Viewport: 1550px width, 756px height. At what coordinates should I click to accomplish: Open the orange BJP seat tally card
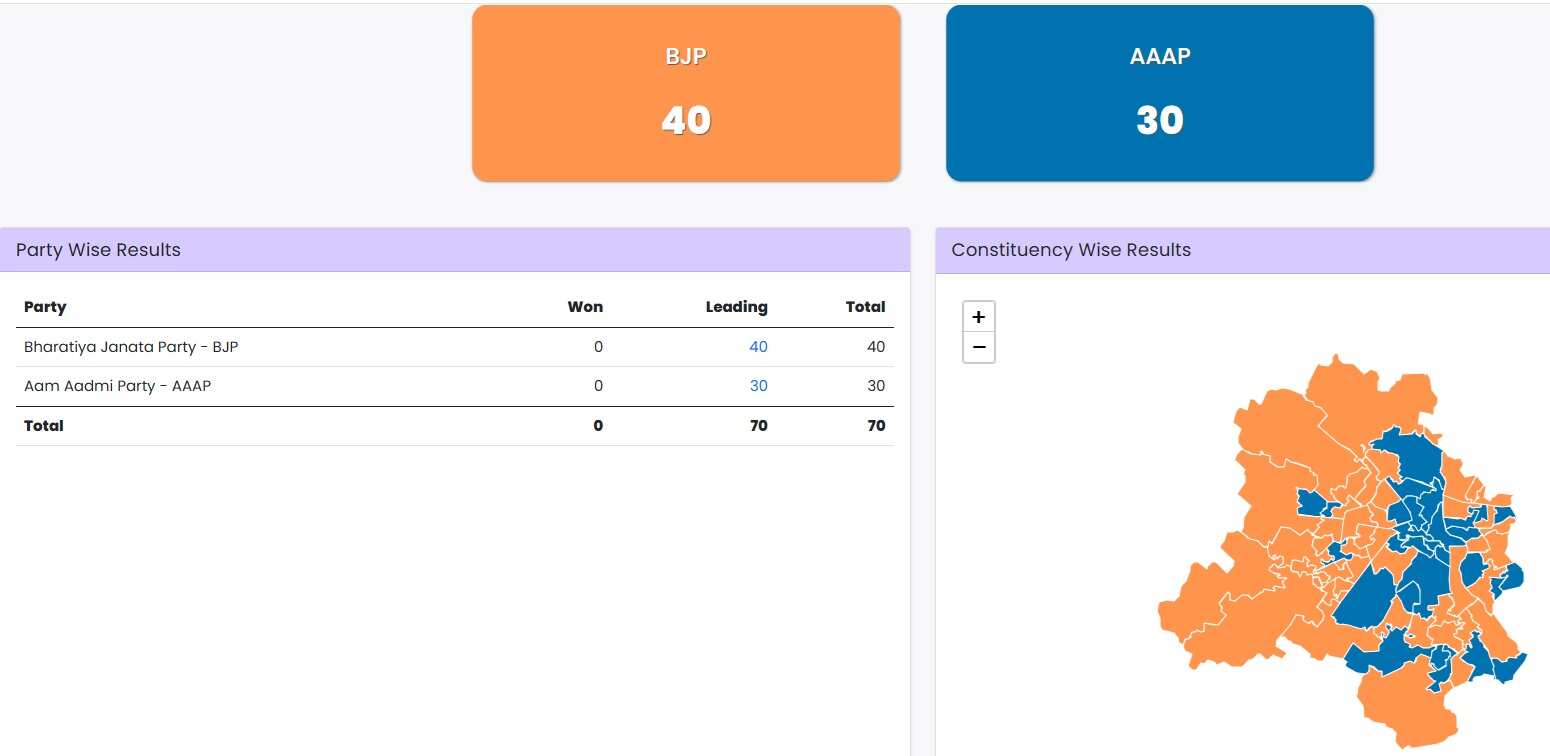click(686, 93)
